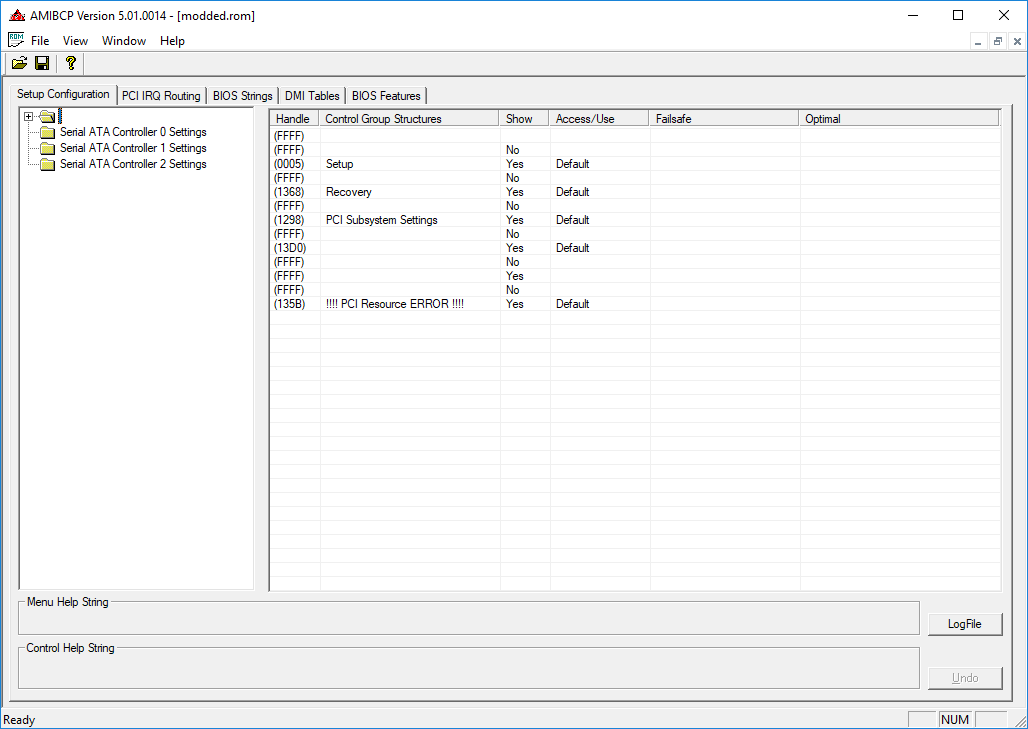1028x729 pixels.
Task: Click handle (13D0) in the table
Action: 290,248
